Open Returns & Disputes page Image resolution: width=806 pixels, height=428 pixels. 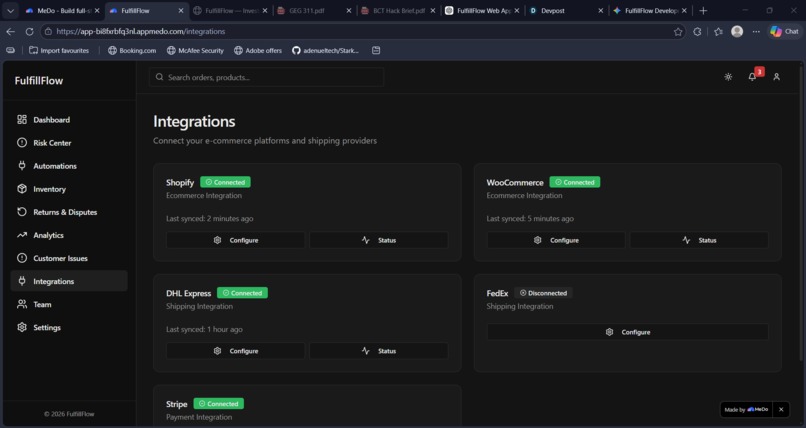coord(69,212)
